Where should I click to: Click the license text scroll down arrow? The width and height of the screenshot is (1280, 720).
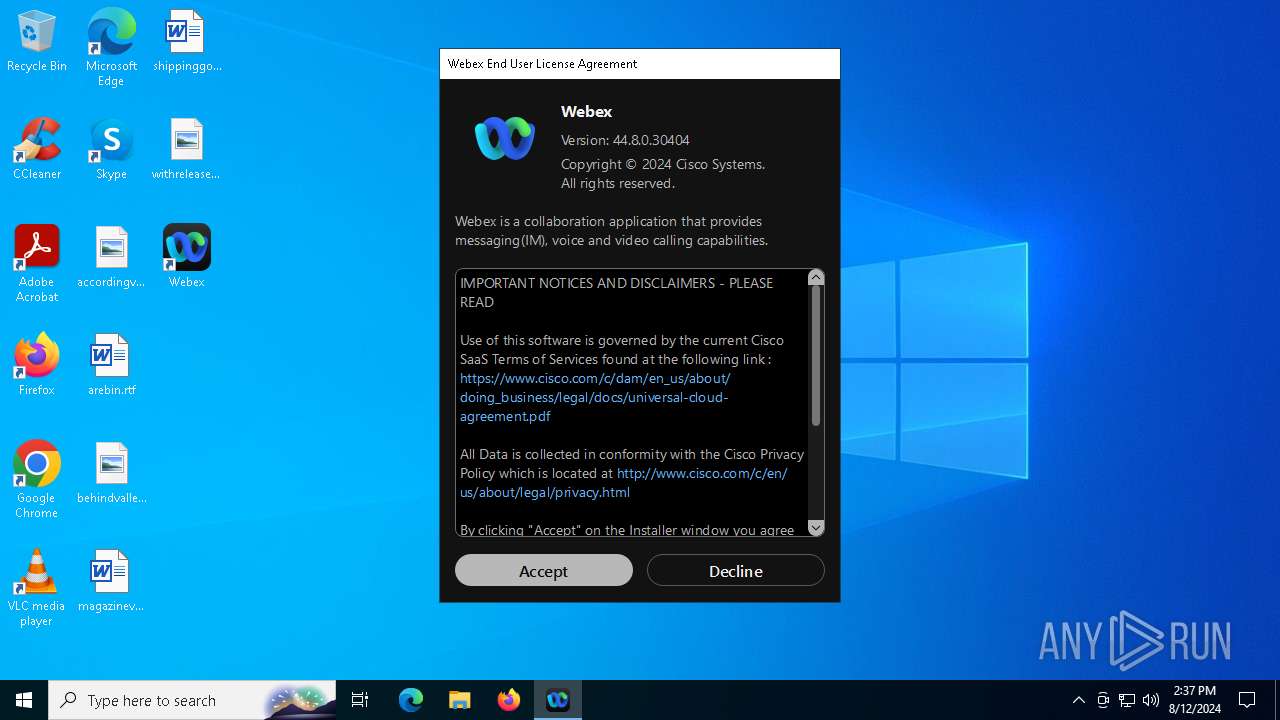816,528
